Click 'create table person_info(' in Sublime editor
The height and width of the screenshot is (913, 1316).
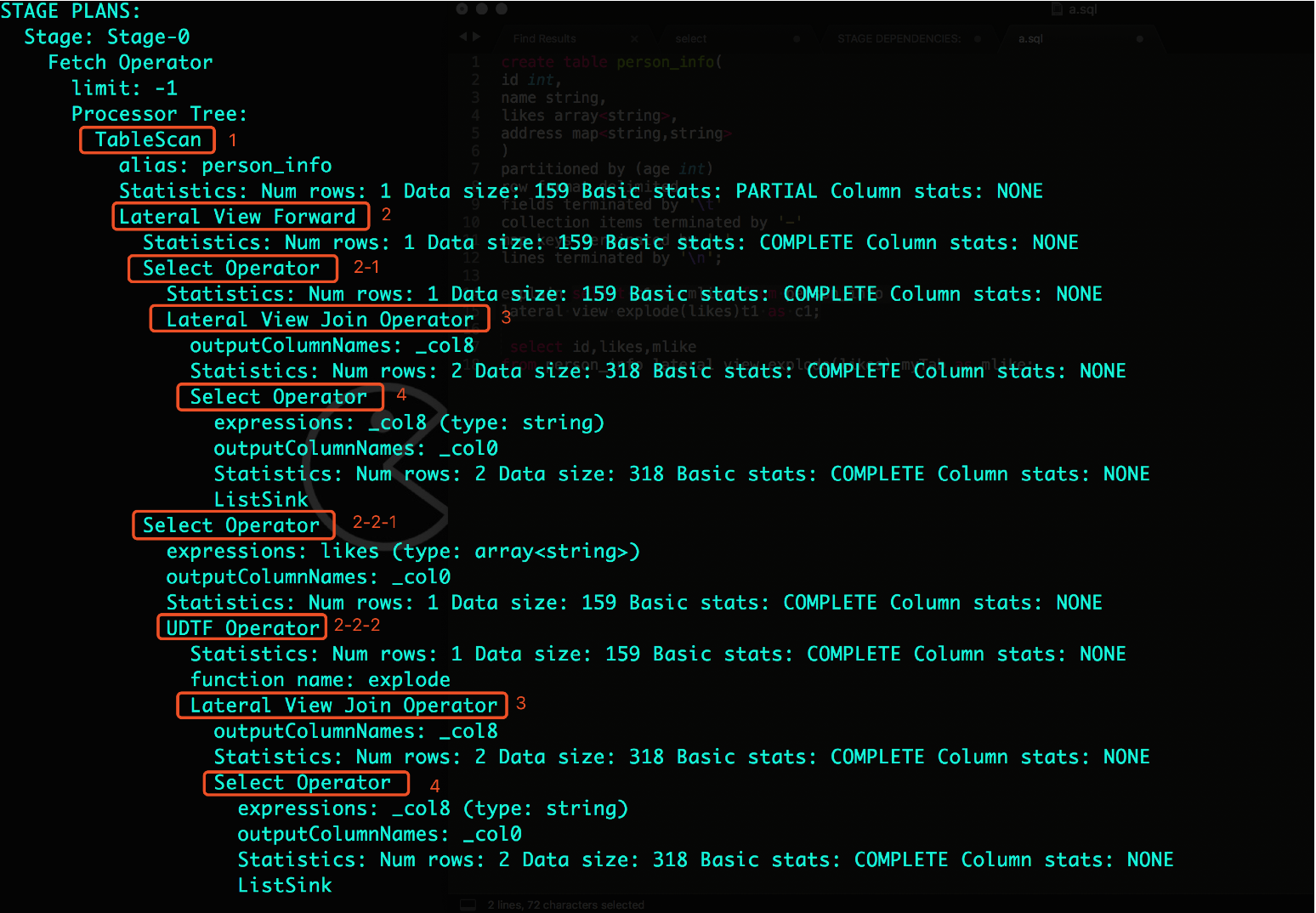611,62
